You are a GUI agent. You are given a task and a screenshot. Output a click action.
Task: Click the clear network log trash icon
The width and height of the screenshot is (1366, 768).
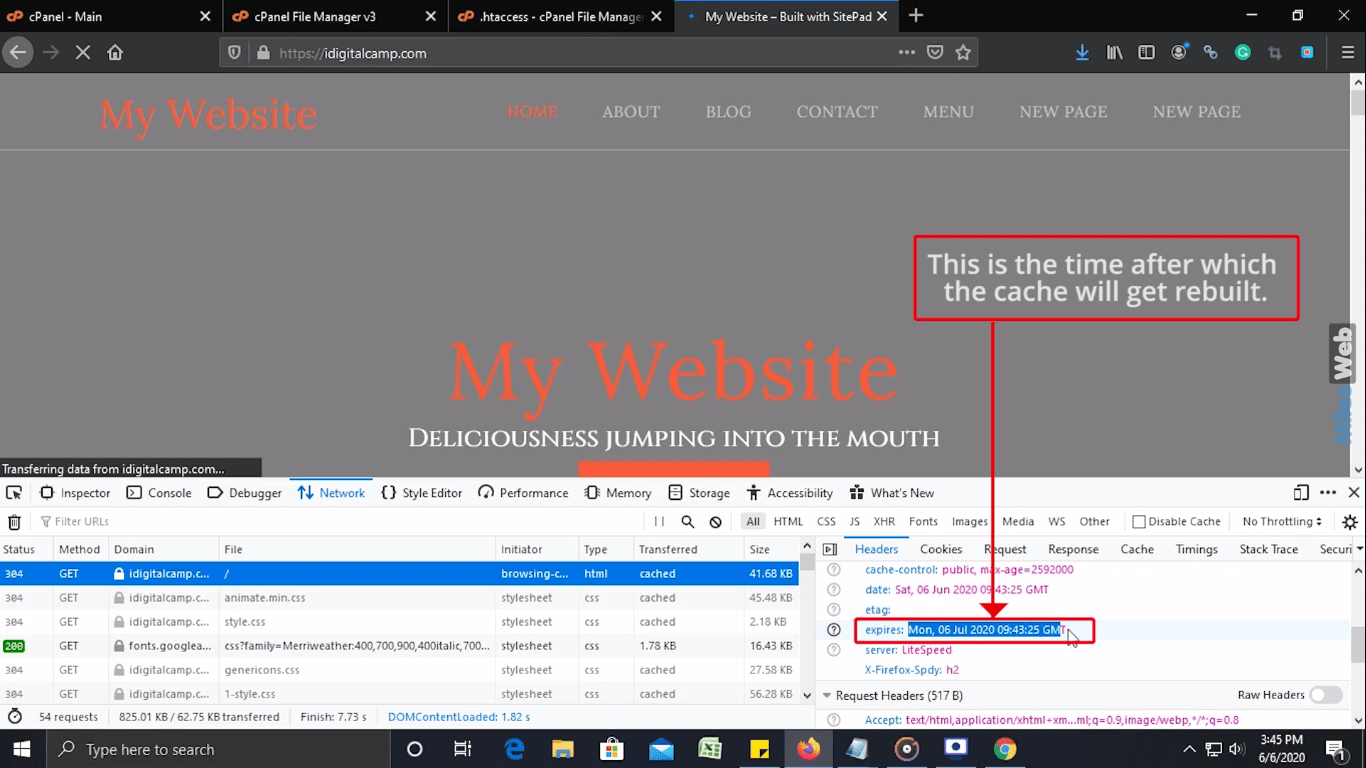tap(14, 522)
